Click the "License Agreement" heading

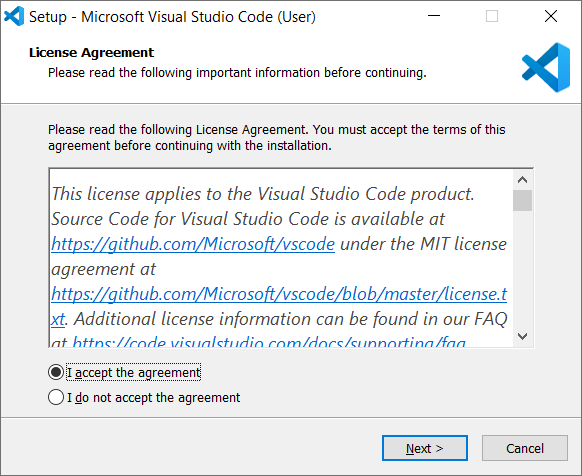[91, 52]
